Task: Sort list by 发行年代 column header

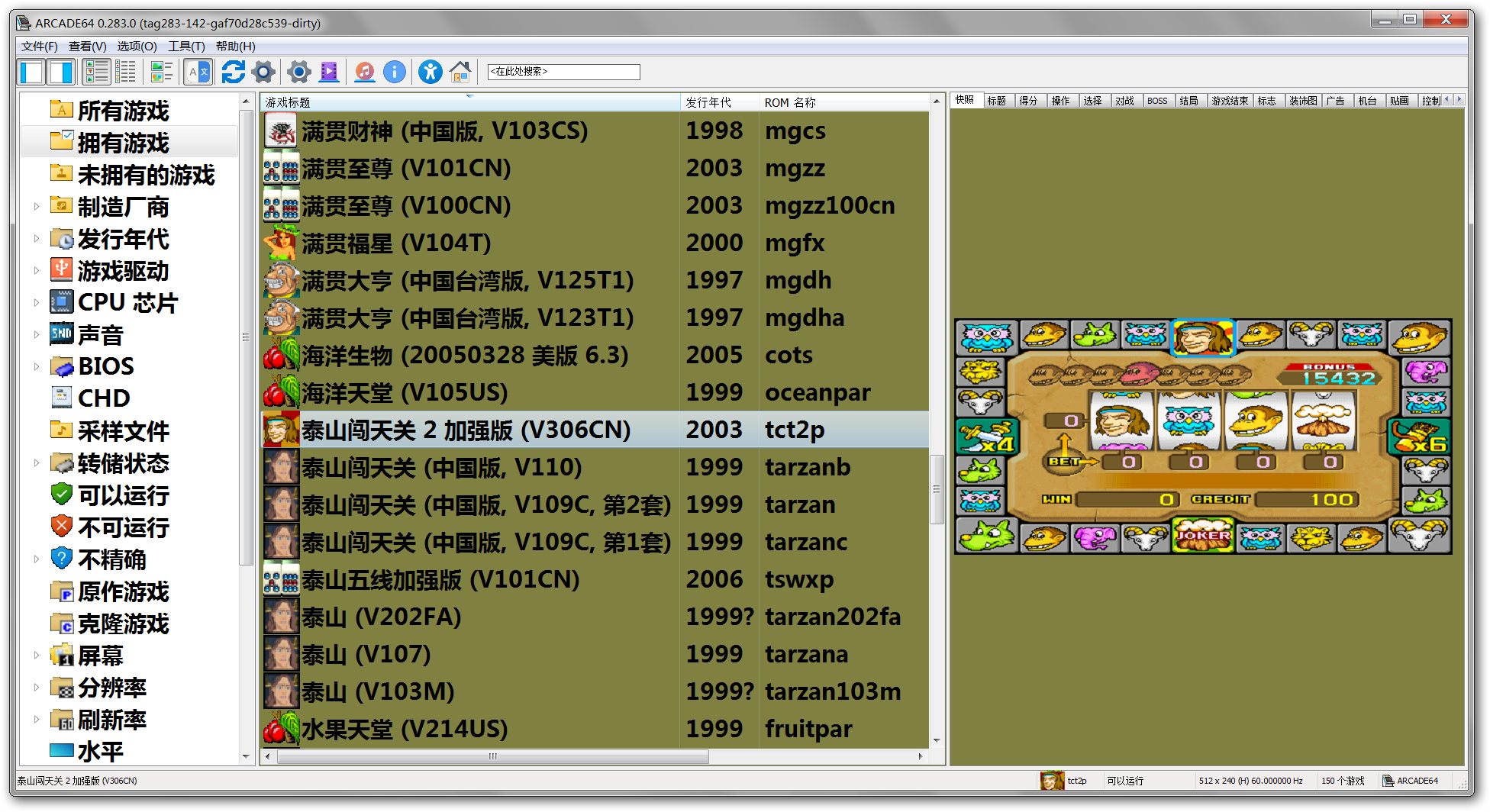Action: coord(718,102)
